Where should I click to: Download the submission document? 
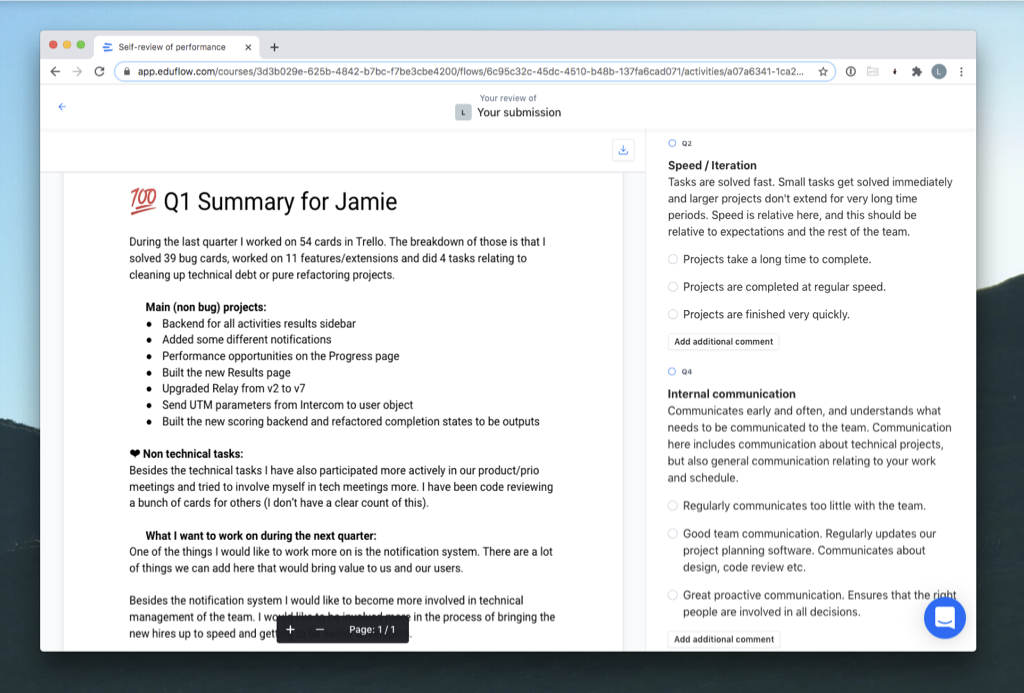(623, 150)
